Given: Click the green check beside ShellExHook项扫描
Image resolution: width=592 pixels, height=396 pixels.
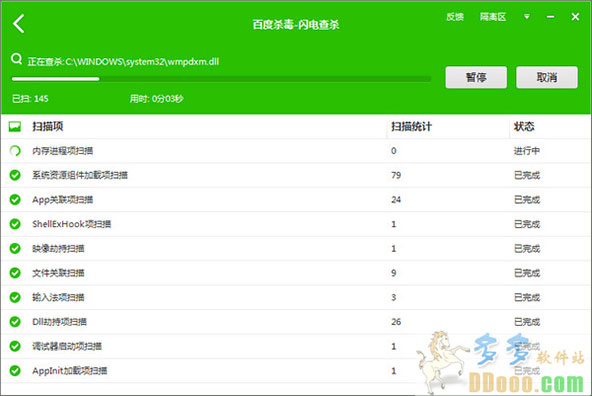Looking at the screenshot, I should click(15, 224).
